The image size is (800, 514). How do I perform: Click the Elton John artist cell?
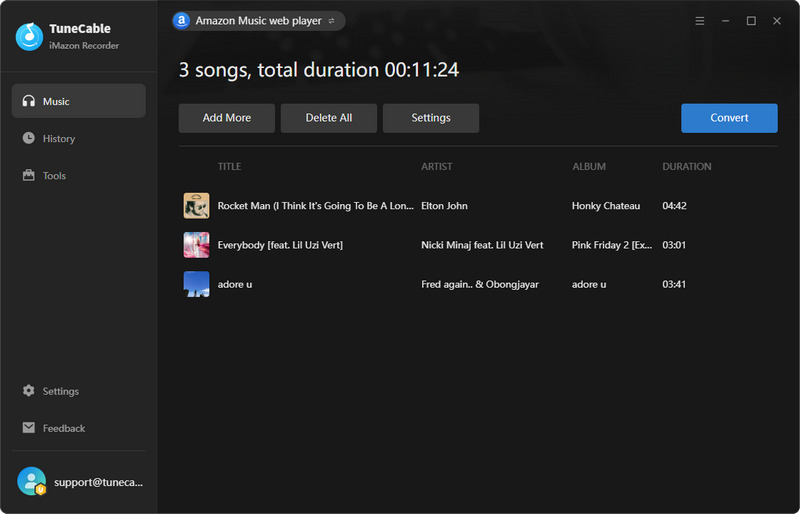click(x=444, y=206)
